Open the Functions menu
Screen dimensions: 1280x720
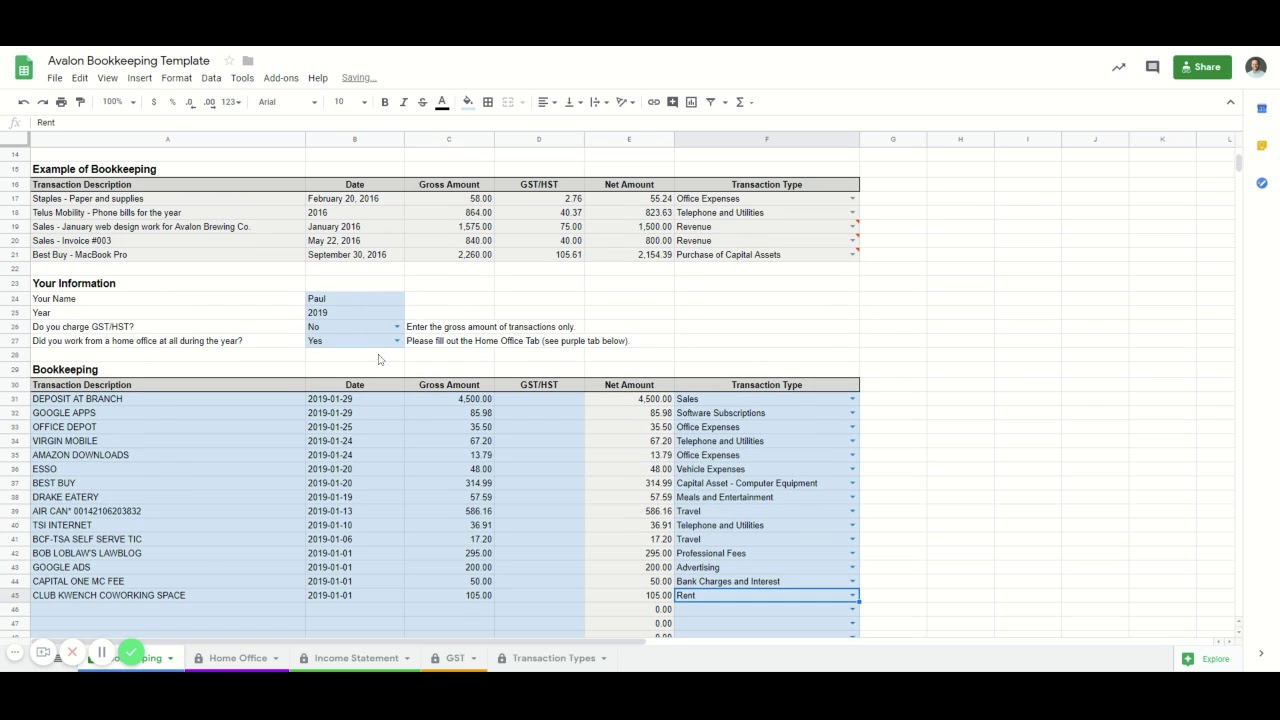coord(743,102)
